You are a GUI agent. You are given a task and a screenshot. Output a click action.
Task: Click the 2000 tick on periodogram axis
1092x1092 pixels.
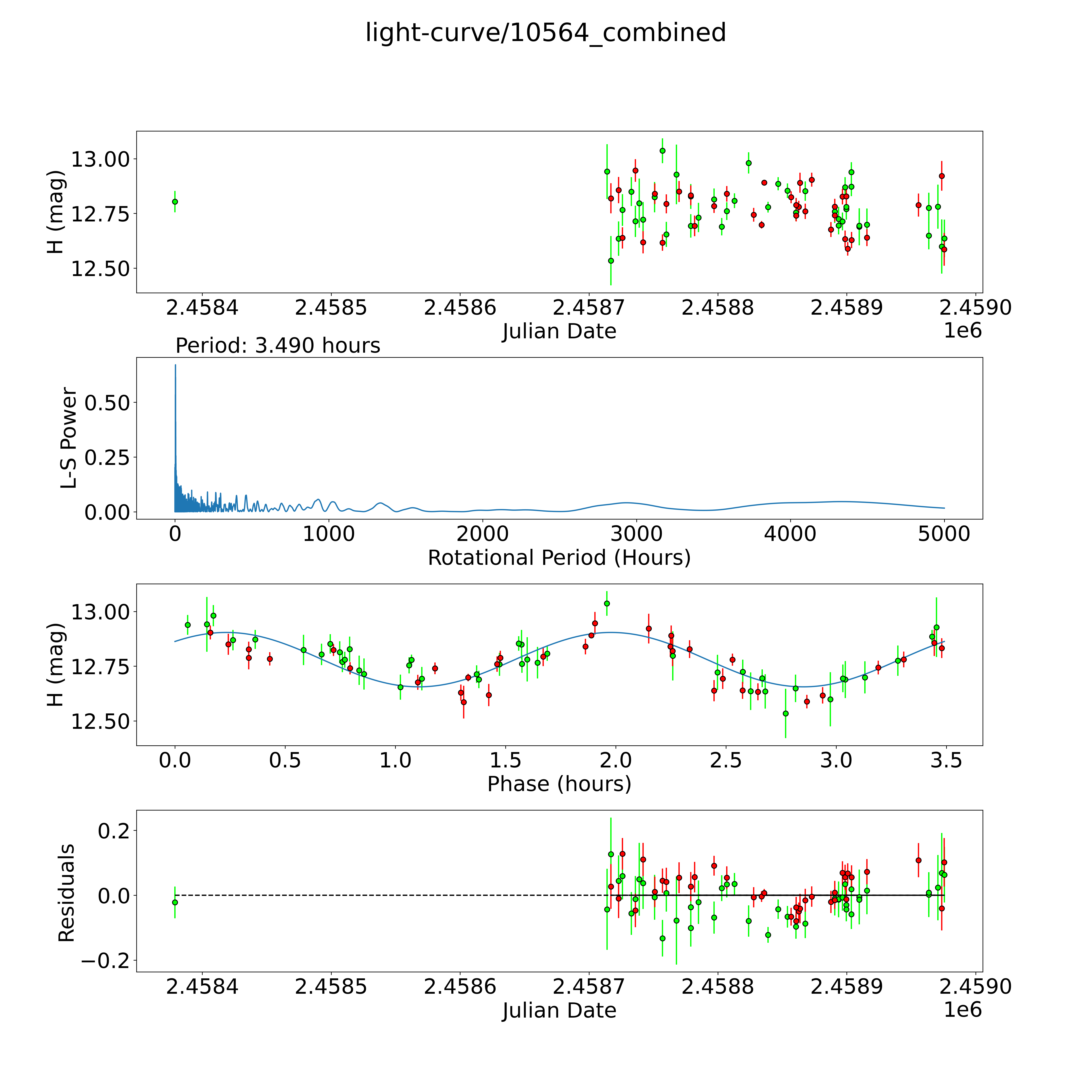(483, 534)
